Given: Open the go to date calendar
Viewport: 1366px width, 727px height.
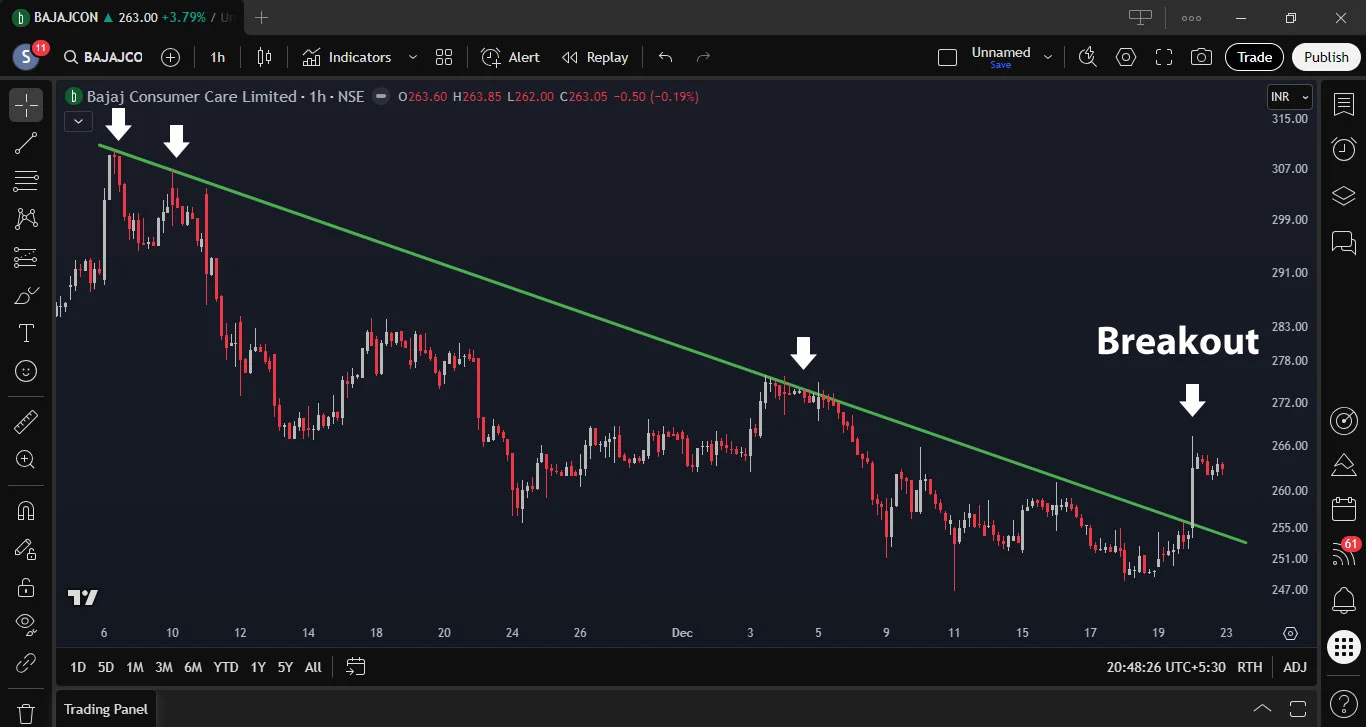Looking at the screenshot, I should click(x=356, y=667).
